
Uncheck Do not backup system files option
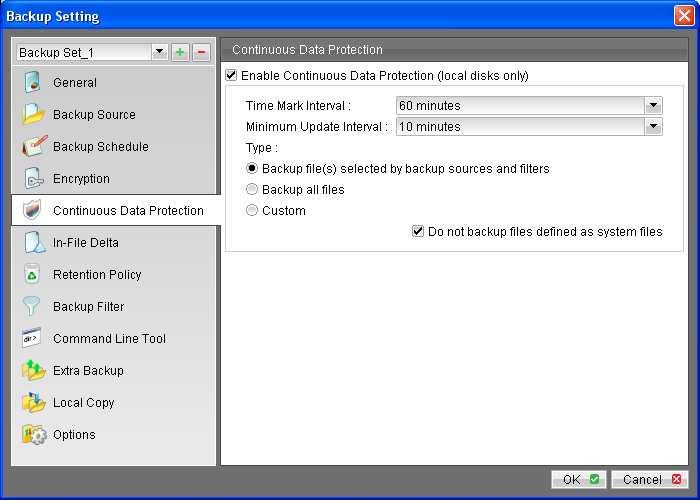click(x=419, y=232)
